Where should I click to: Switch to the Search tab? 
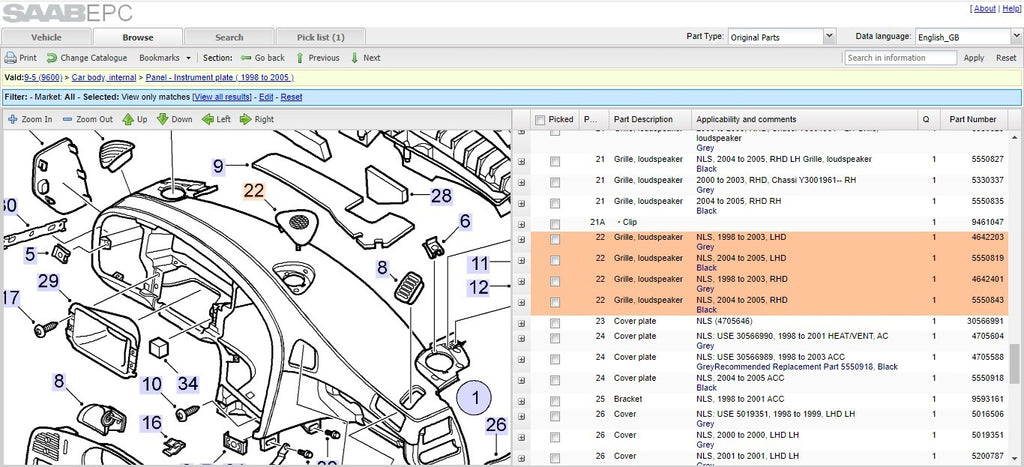tap(229, 37)
